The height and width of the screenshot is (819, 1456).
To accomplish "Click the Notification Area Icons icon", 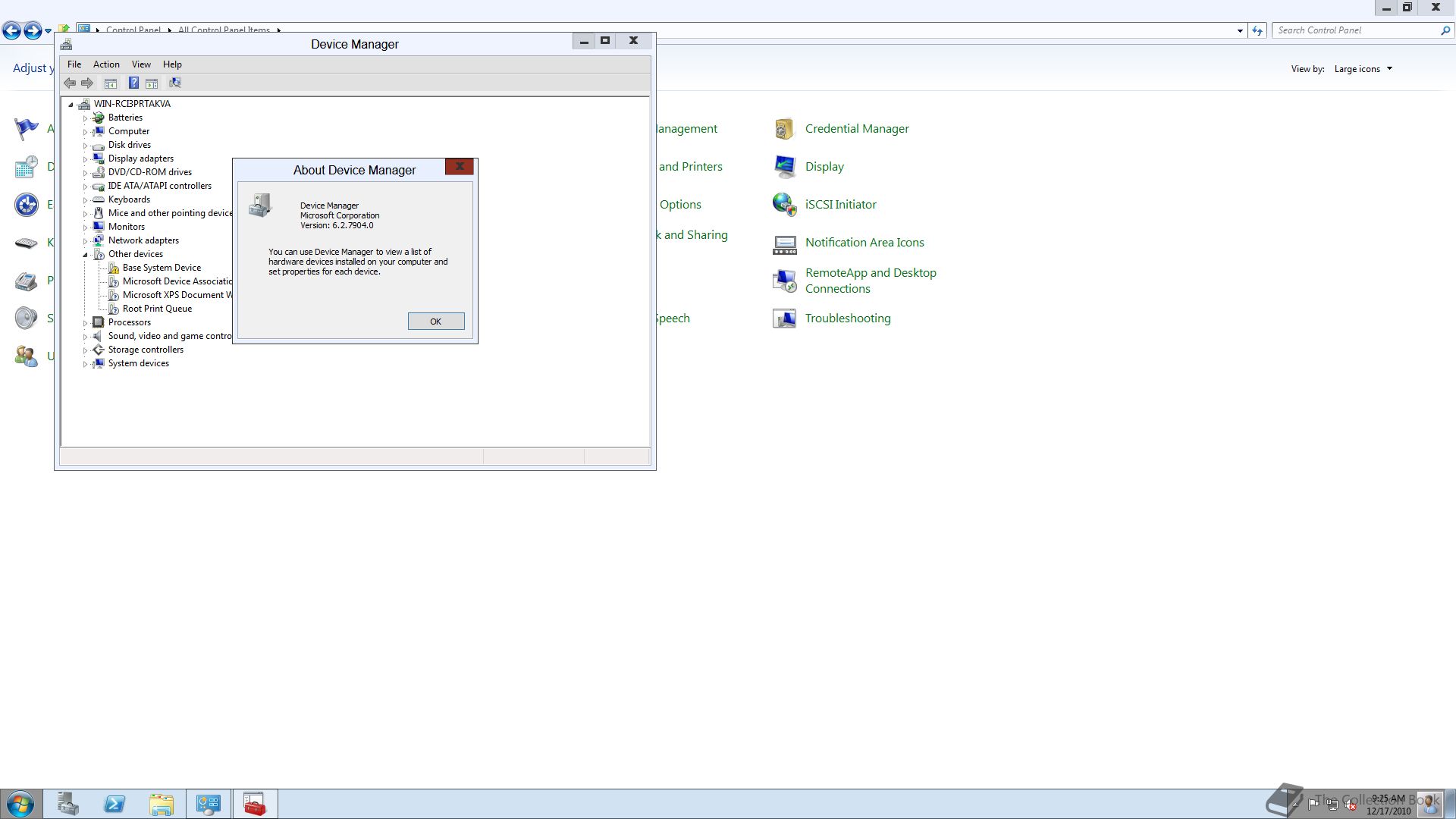I will click(x=784, y=244).
